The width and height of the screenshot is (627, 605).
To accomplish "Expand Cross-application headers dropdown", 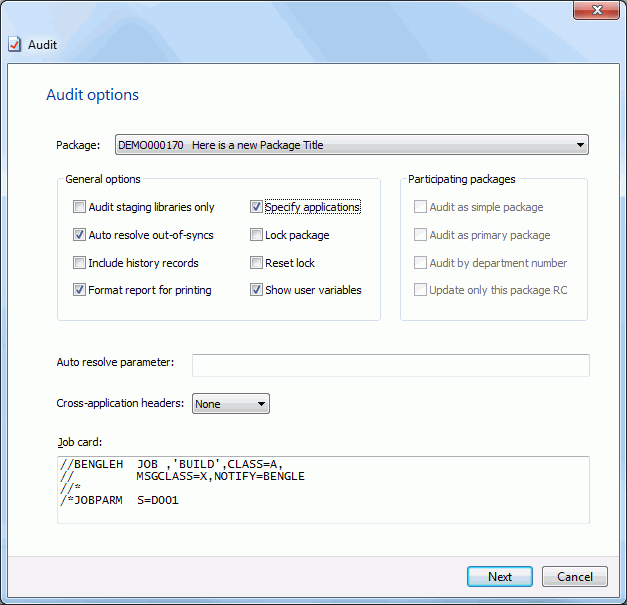I will coord(231,404).
